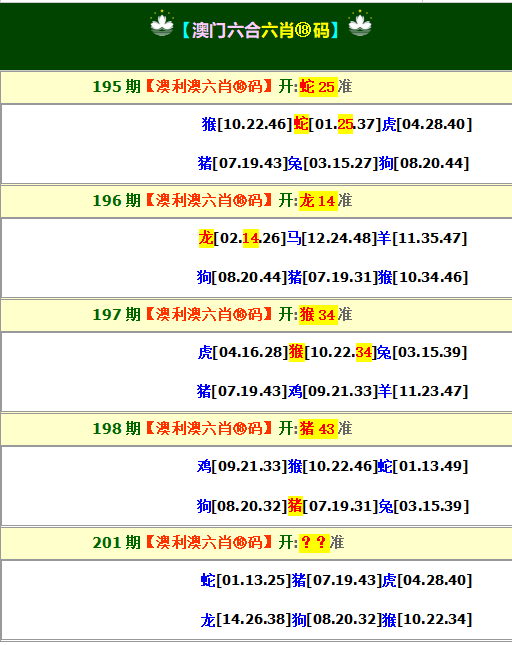512x645 pixels.
Task: Click 马[12.24.48] in the 196 period
Action: [x=331, y=238]
